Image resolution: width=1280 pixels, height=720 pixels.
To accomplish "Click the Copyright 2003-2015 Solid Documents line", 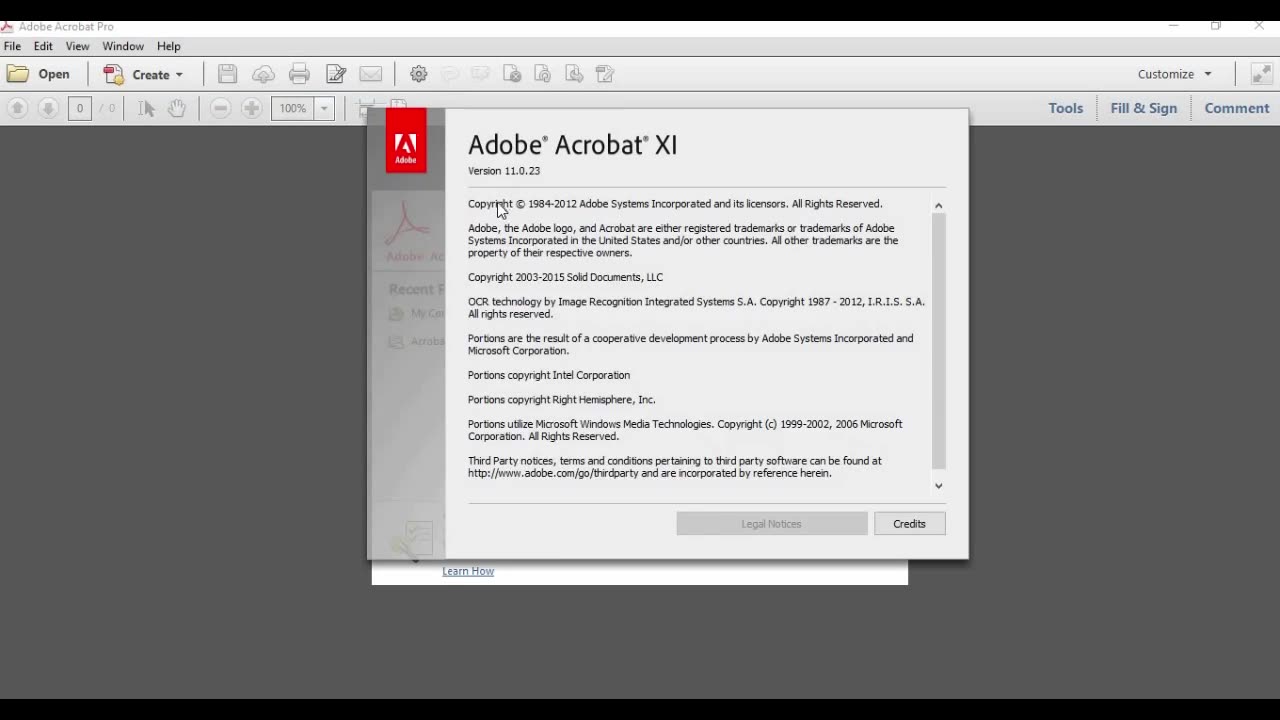I will pos(565,277).
